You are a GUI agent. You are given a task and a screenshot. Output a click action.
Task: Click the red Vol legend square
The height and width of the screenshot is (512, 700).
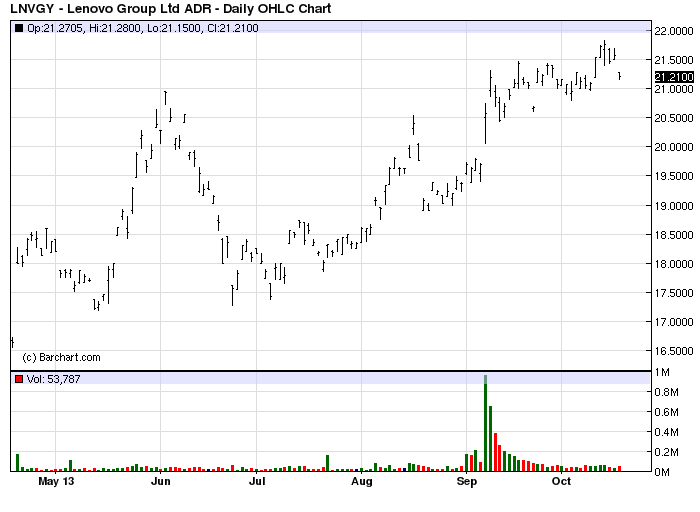tap(19, 379)
